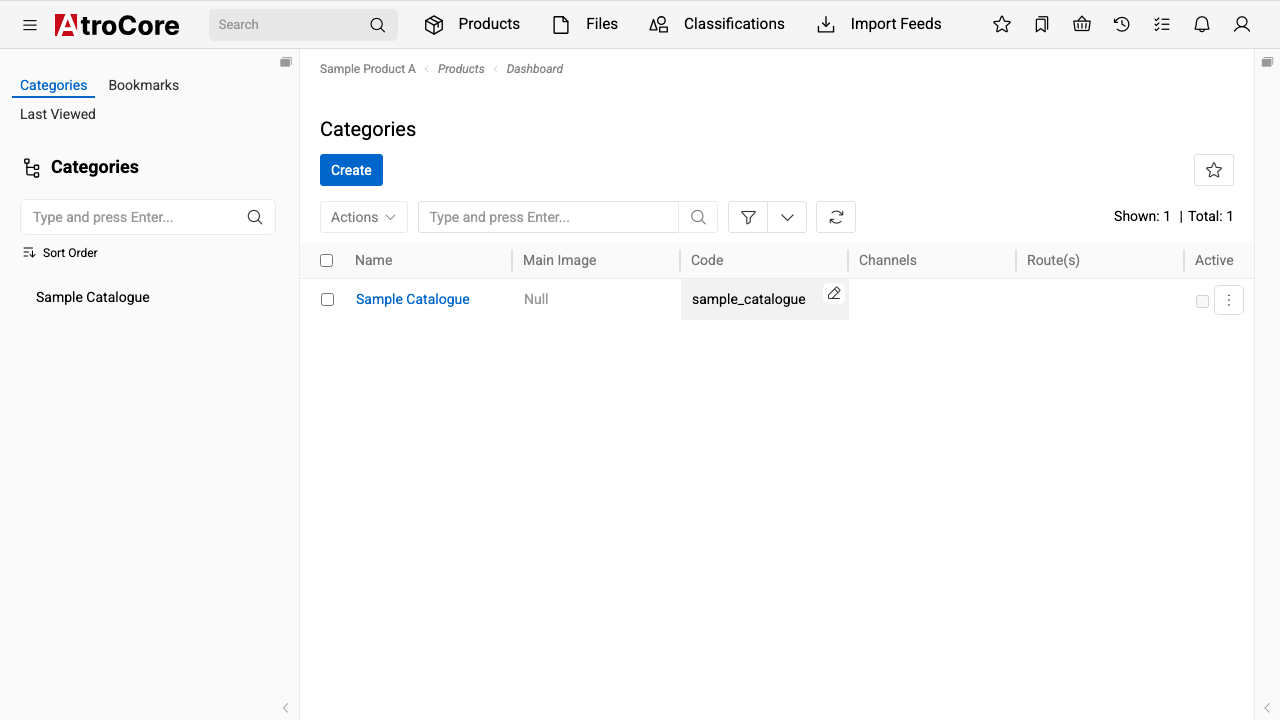Sort by Name column header
The image size is (1280, 720).
pyautogui.click(x=374, y=260)
